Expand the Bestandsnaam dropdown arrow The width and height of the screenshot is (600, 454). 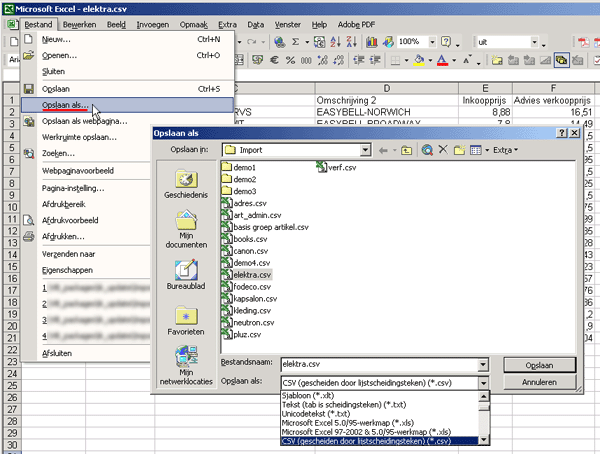pos(485,366)
